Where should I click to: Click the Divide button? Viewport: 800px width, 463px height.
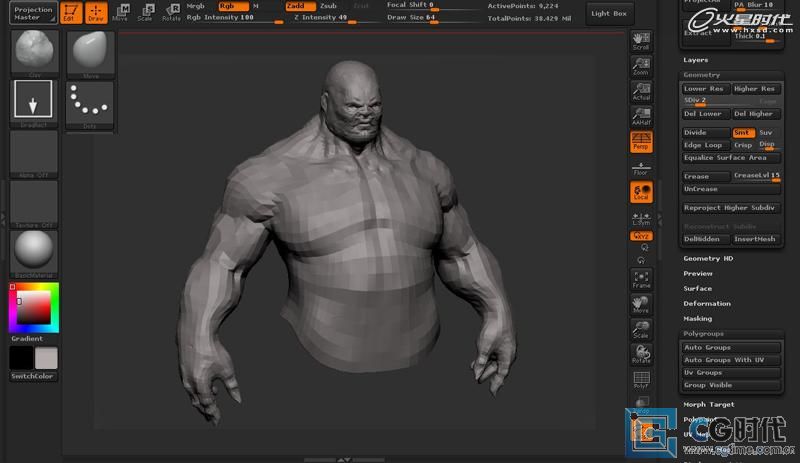click(706, 133)
